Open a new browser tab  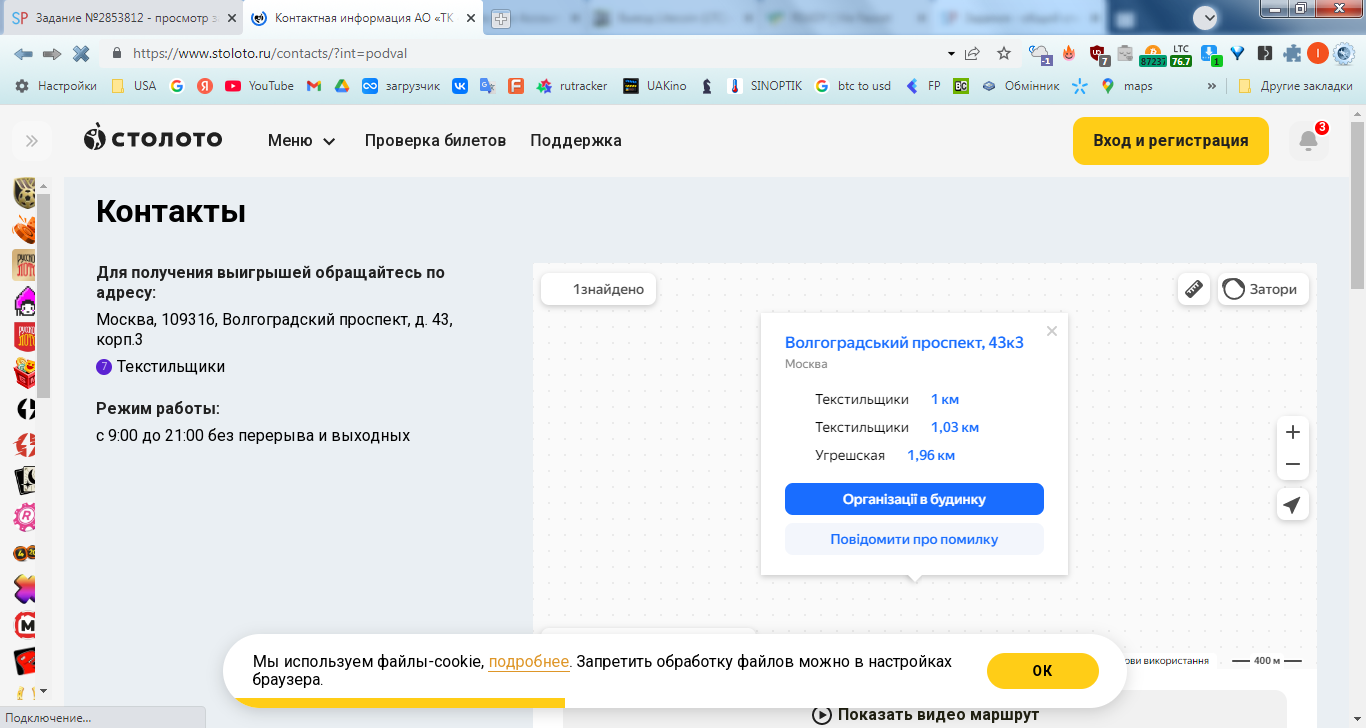click(x=500, y=19)
